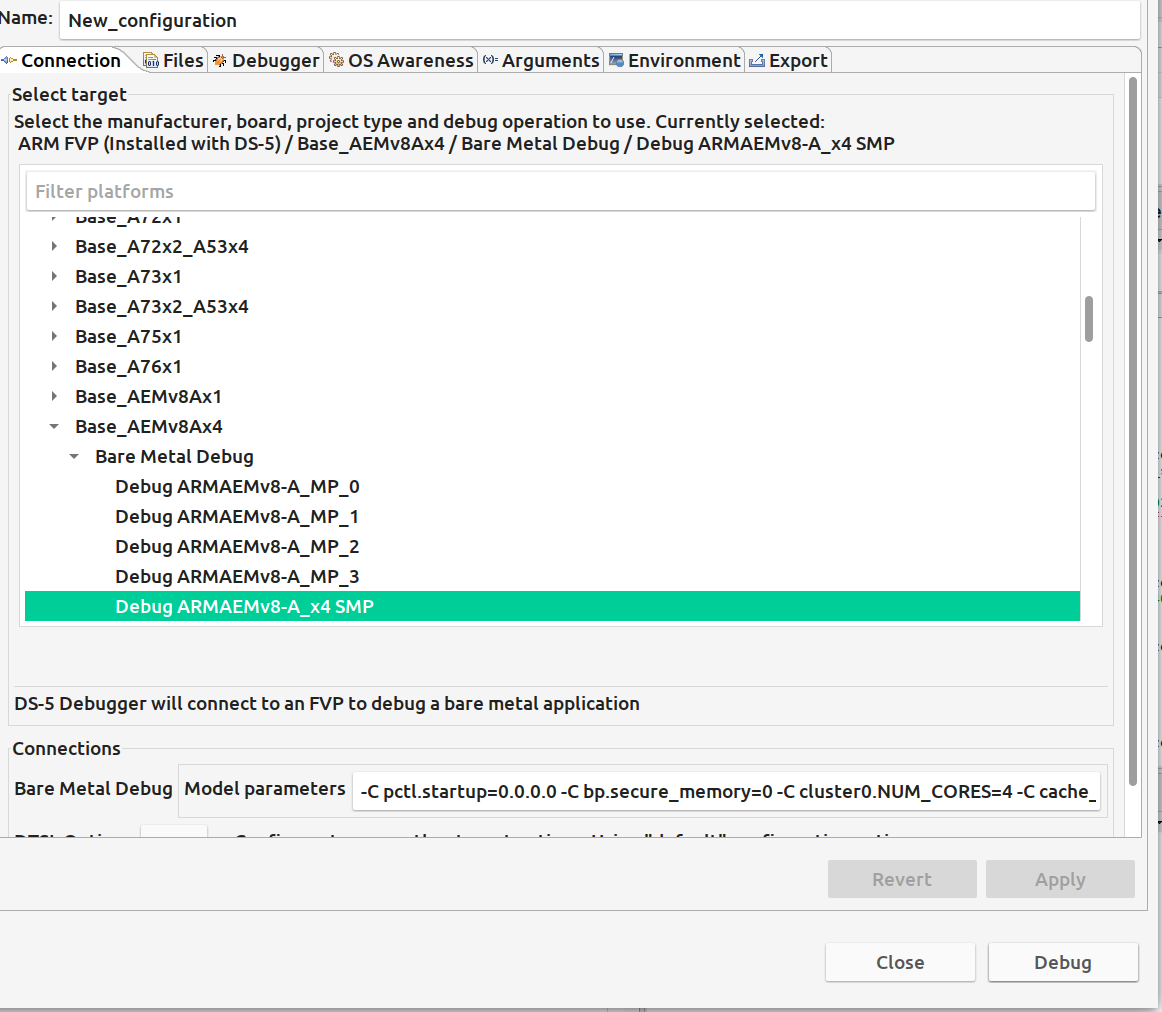Select Debug ARMAEMv8-A_MP_0 operation

238,486
